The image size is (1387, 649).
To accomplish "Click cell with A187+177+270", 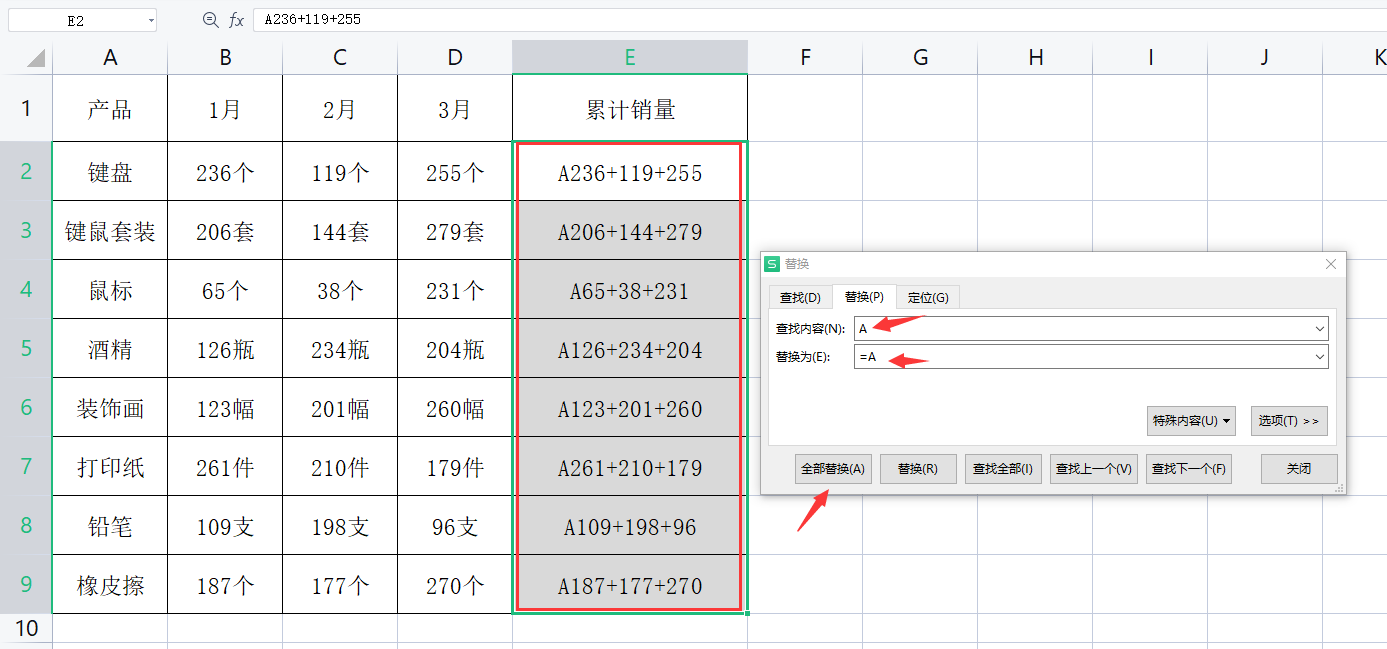I will (x=630, y=586).
